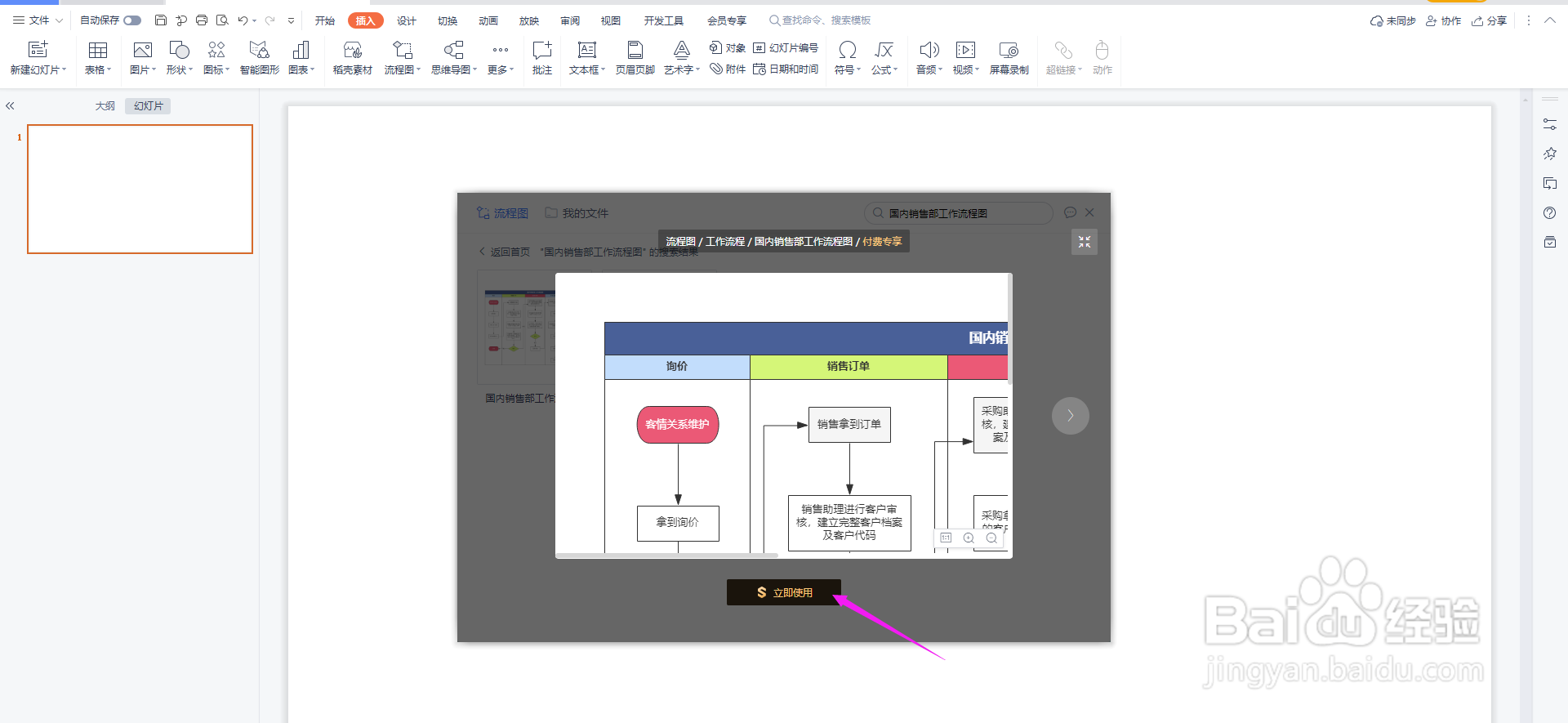Open the 公式 formula dropdown
This screenshot has height=723, width=1568.
[884, 58]
